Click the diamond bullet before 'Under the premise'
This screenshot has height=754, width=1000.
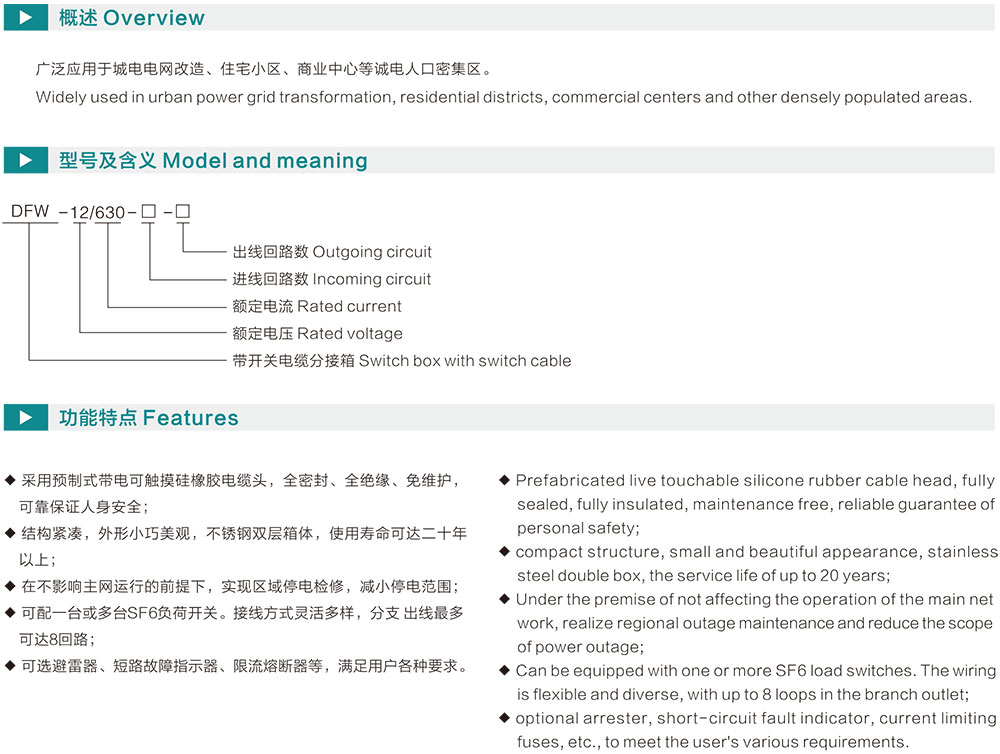click(x=506, y=599)
